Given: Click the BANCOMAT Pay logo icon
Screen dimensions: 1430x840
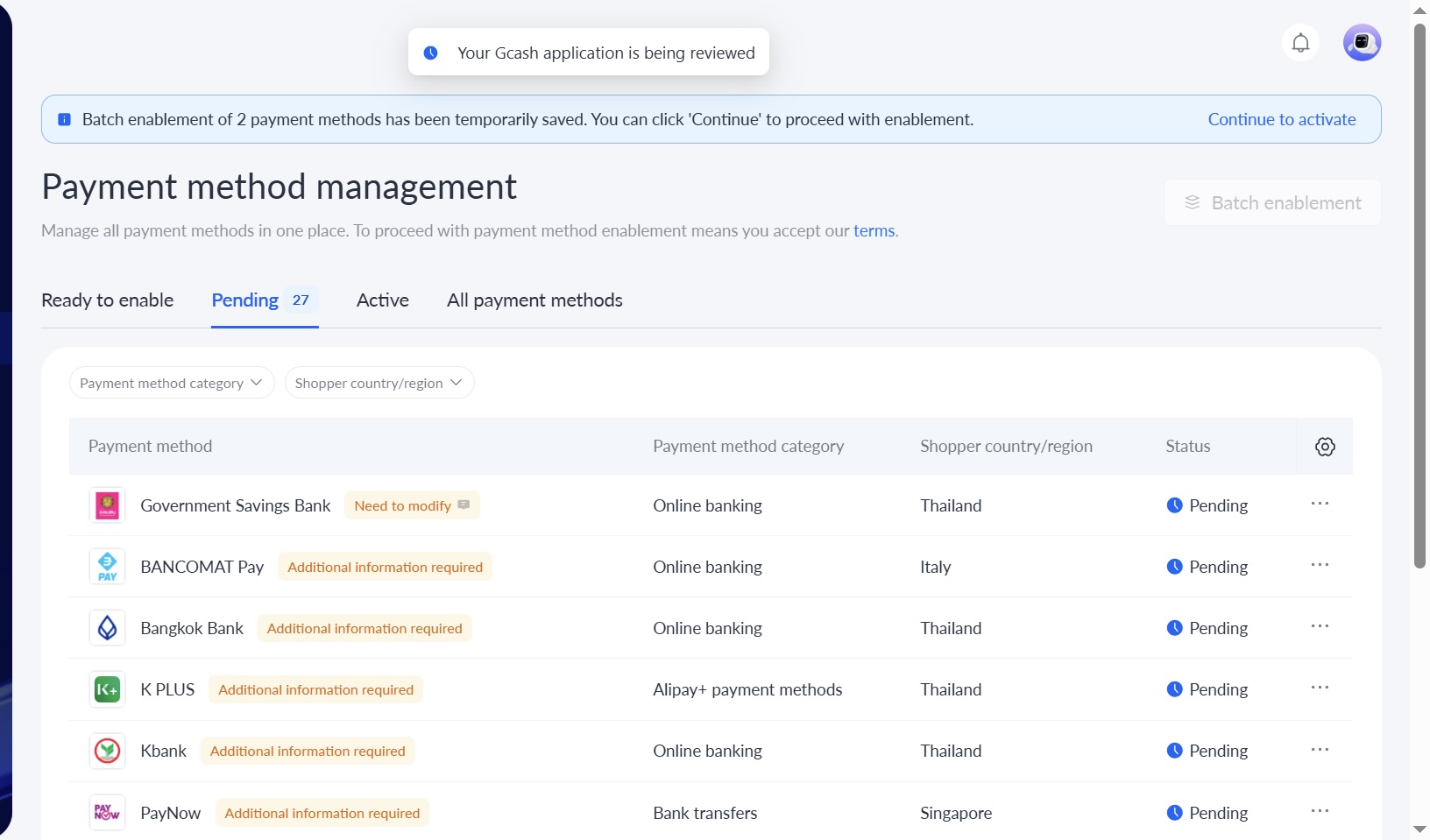Looking at the screenshot, I should [108, 567].
